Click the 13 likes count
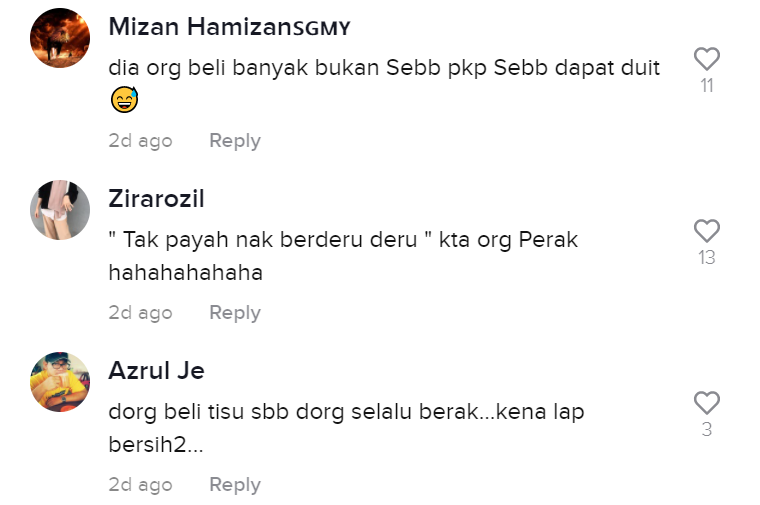This screenshot has width=760, height=505. click(x=707, y=258)
